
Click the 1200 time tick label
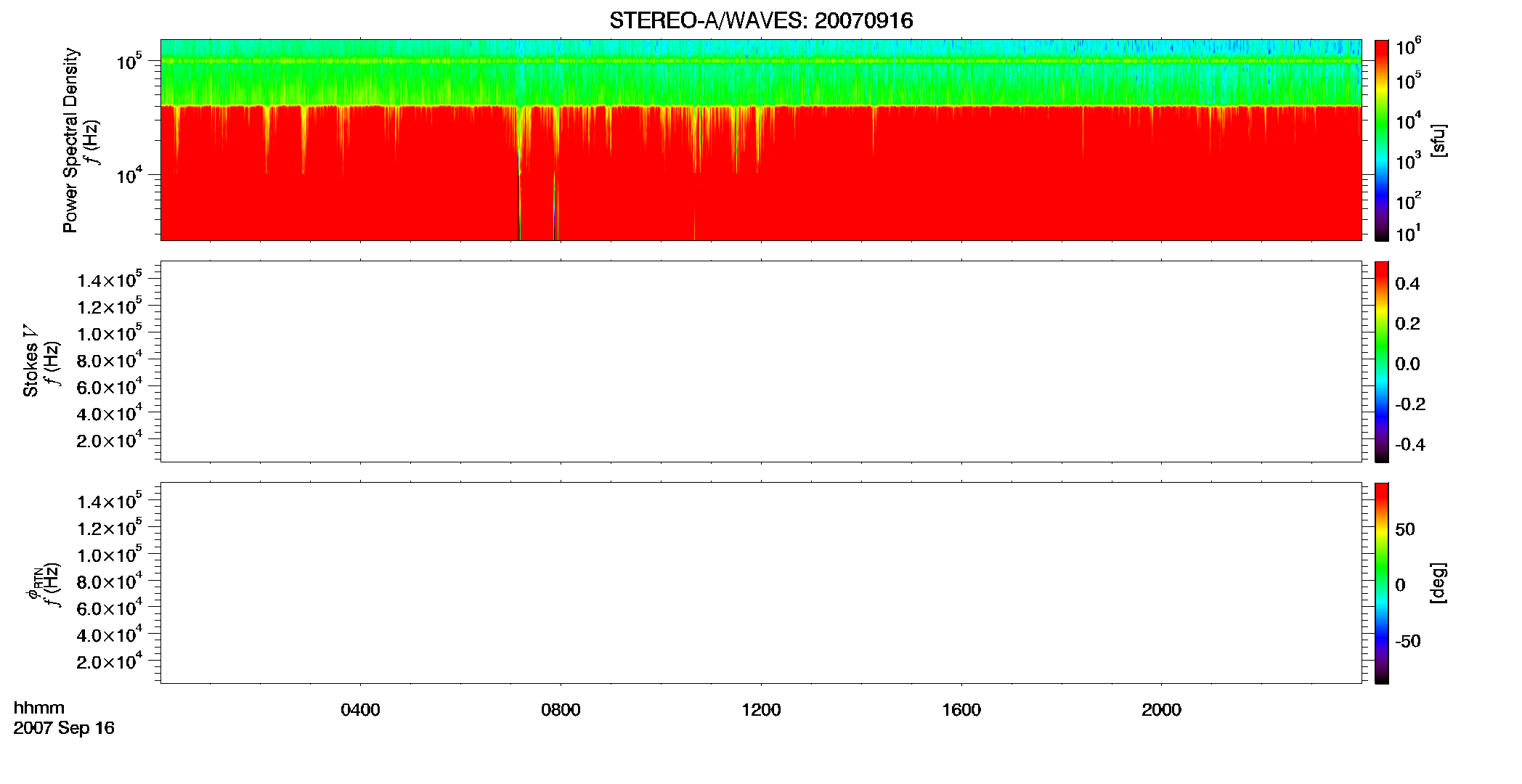pyautogui.click(x=761, y=710)
